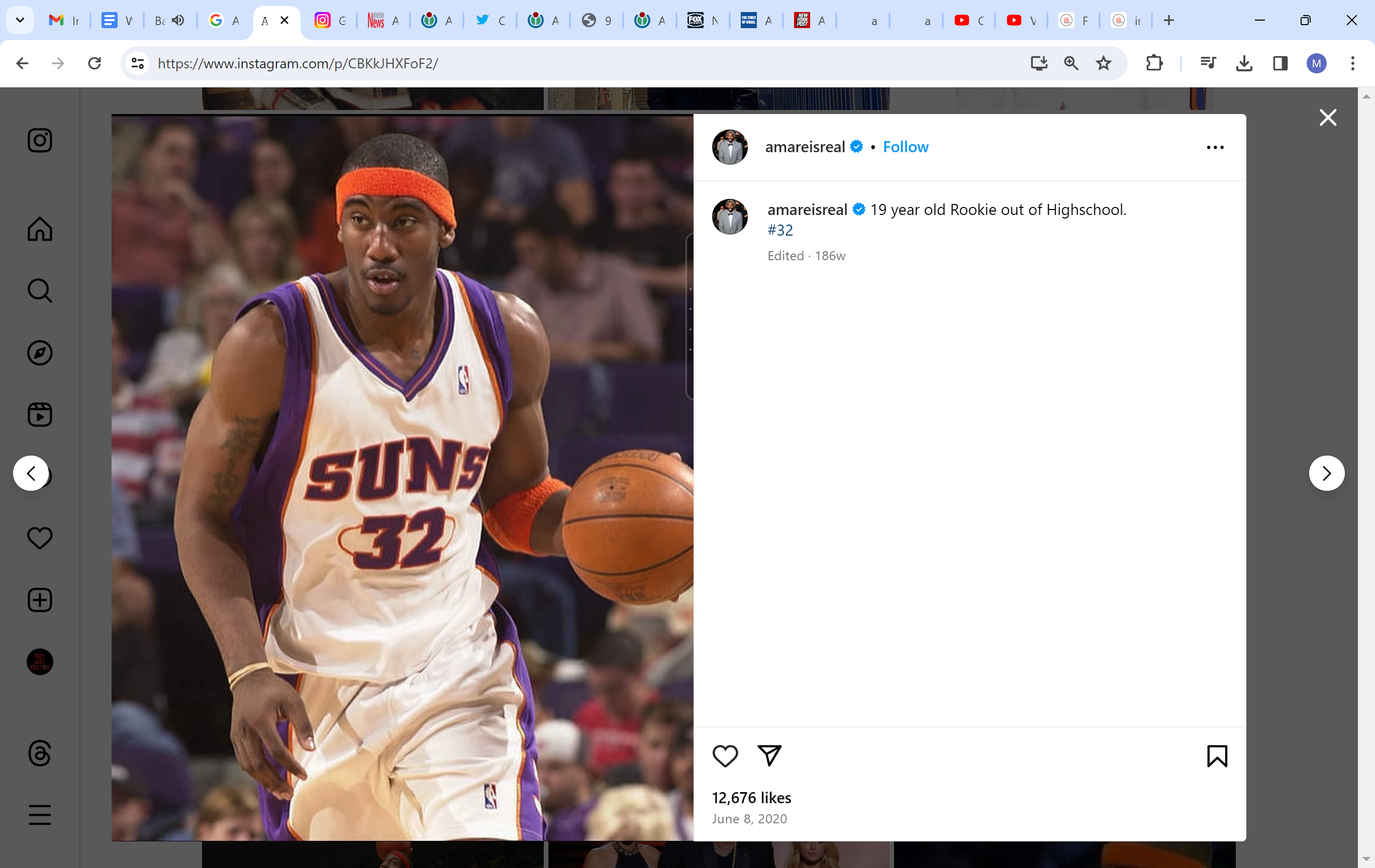Switch to the Google Docs tab
This screenshot has width=1375, height=868.
click(x=117, y=21)
